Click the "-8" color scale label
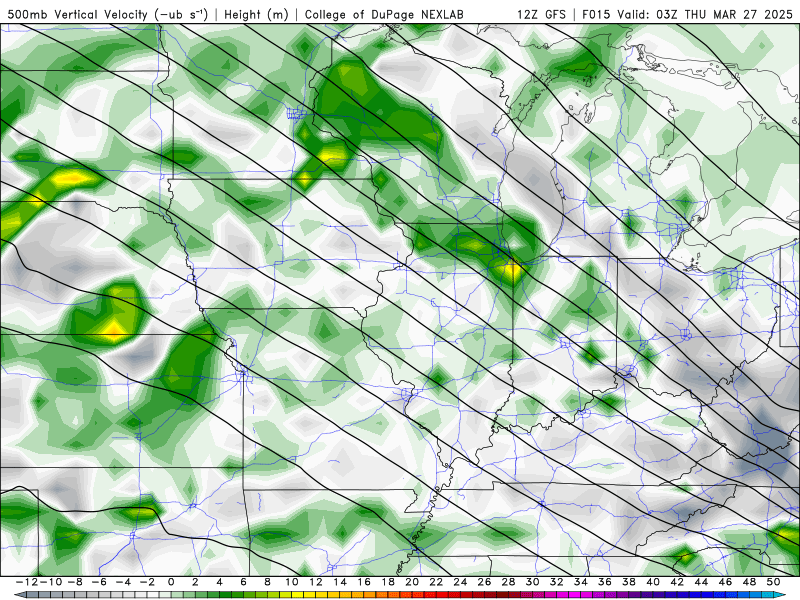 [x=74, y=582]
